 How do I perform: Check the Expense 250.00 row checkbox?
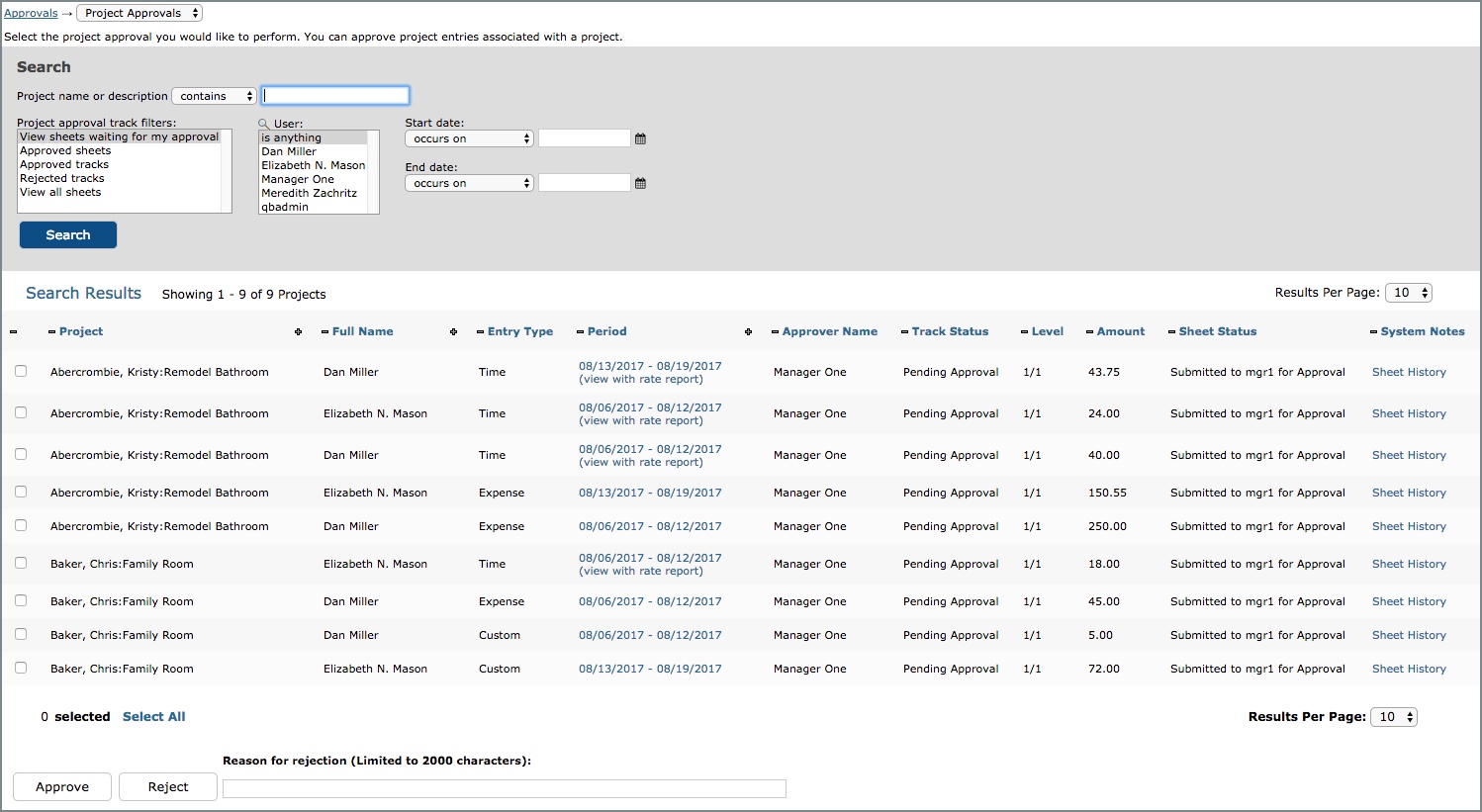[21, 525]
